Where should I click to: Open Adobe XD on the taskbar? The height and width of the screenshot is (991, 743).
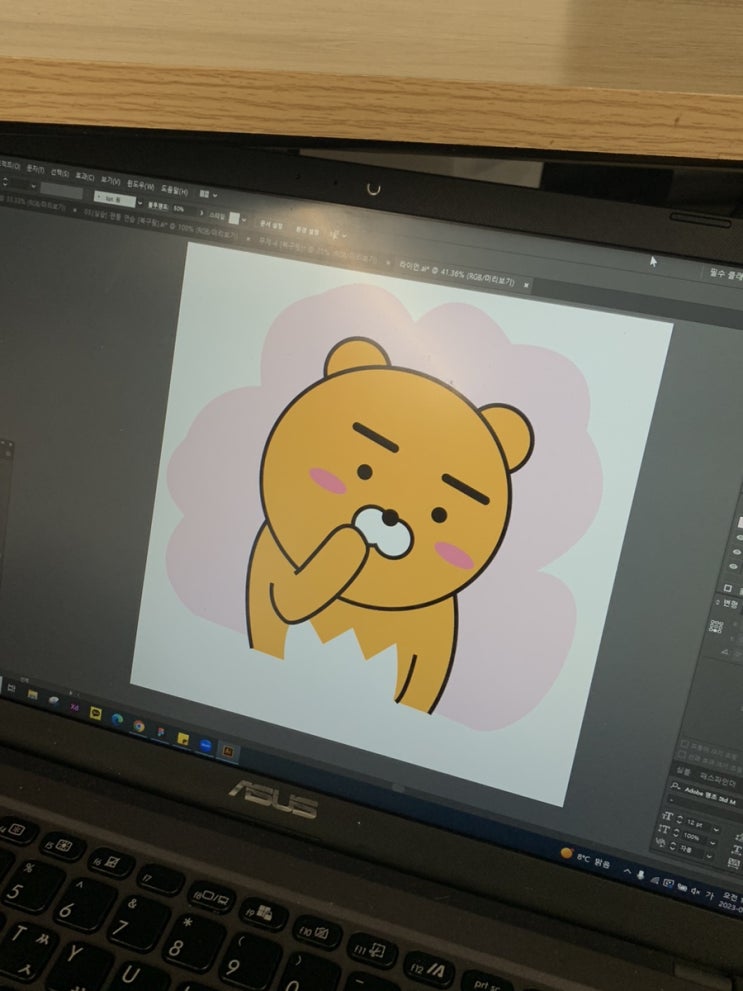[74, 707]
